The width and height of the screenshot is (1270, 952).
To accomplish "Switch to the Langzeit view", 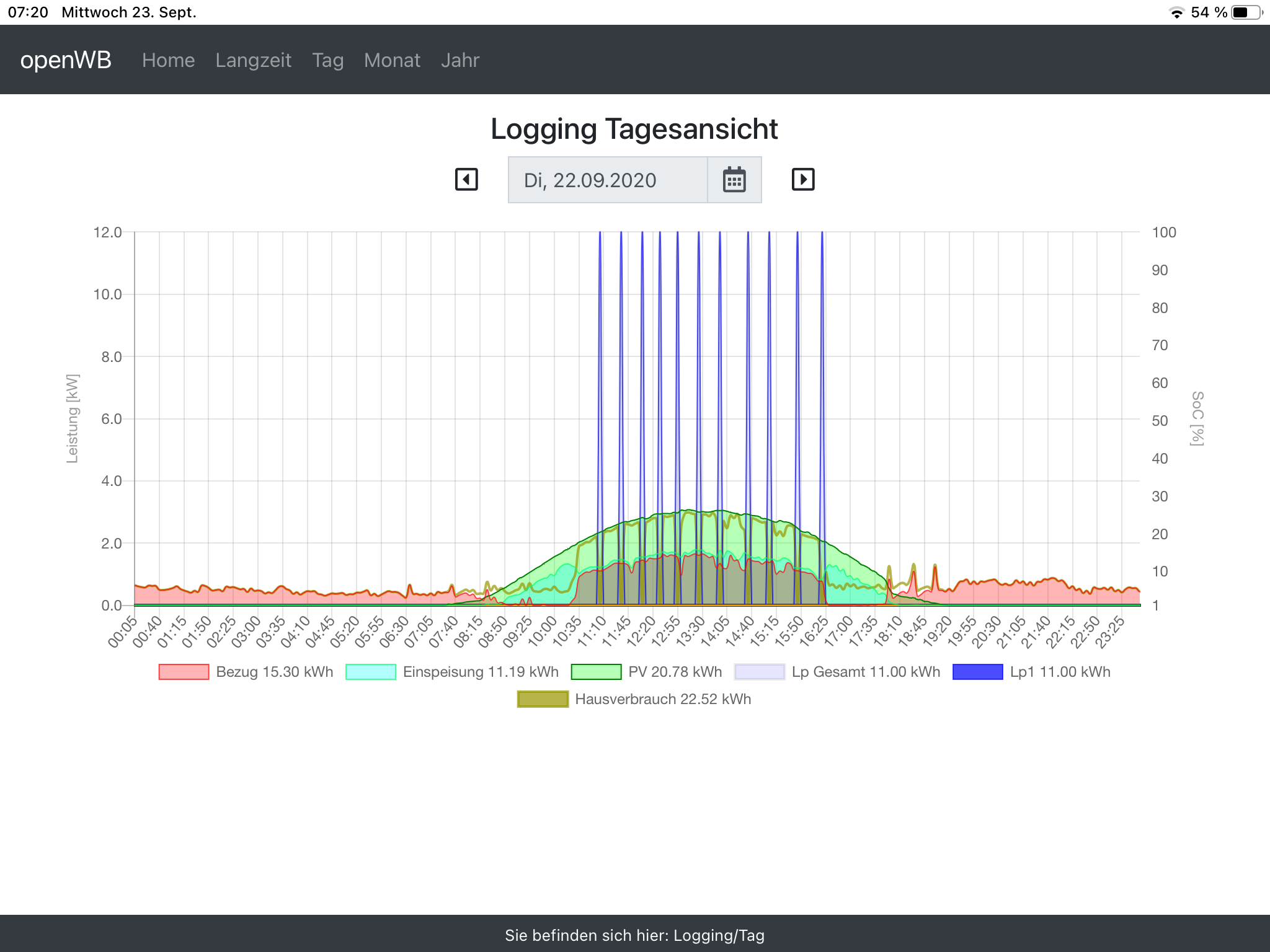I will pos(253,60).
